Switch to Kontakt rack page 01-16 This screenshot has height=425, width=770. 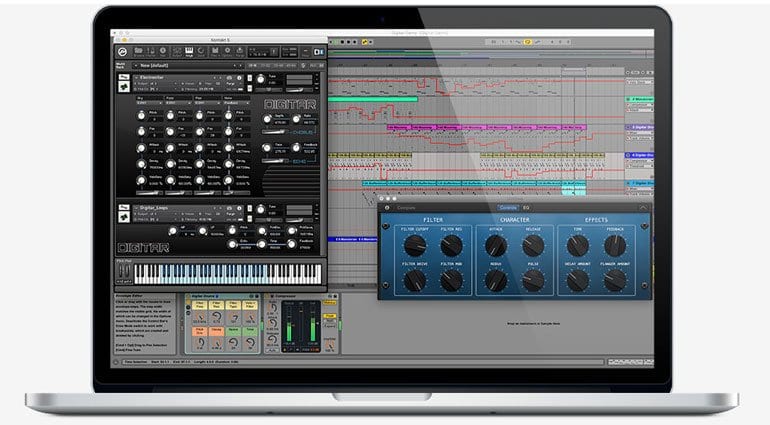tap(252, 65)
